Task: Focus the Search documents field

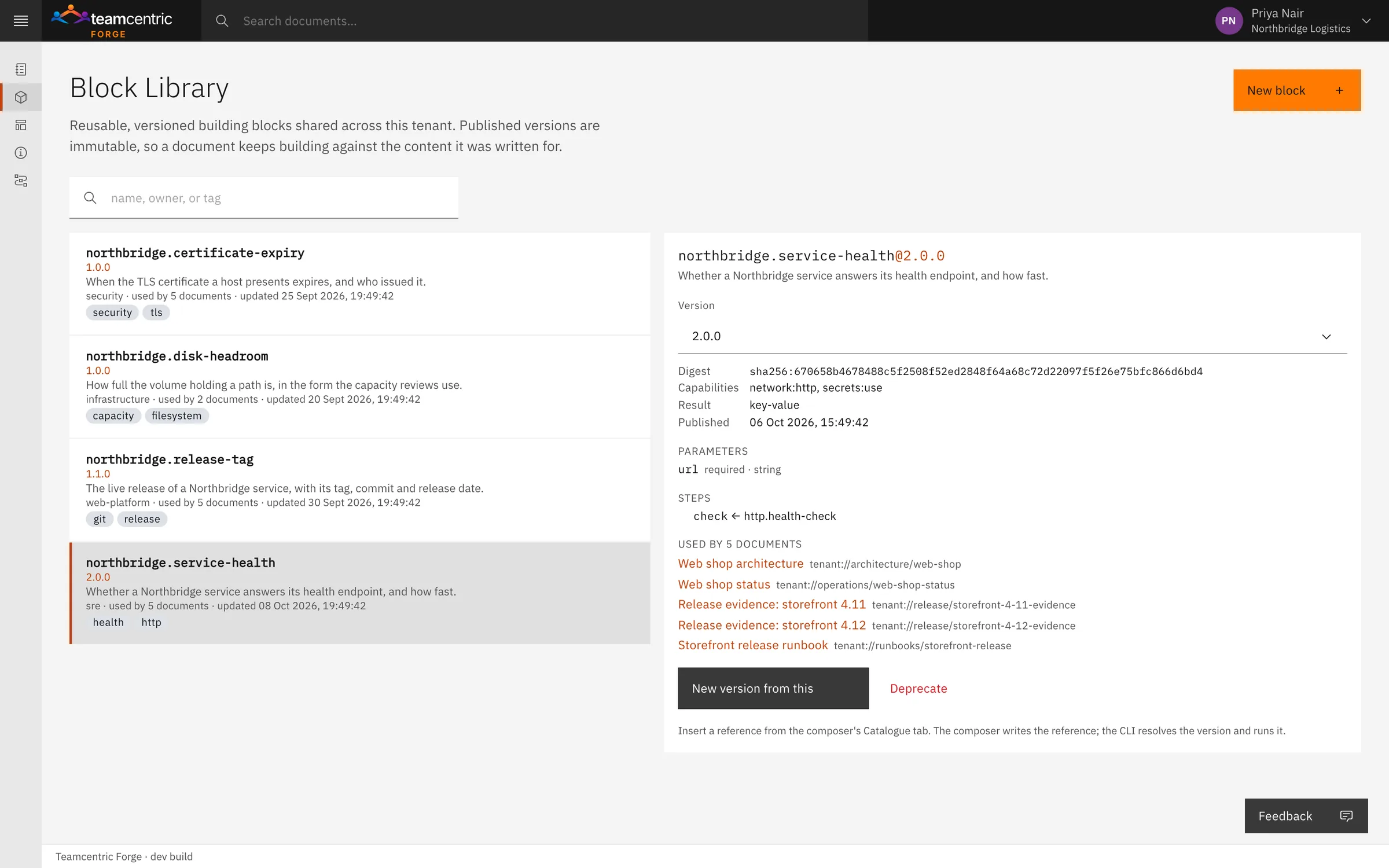Action: (534, 21)
